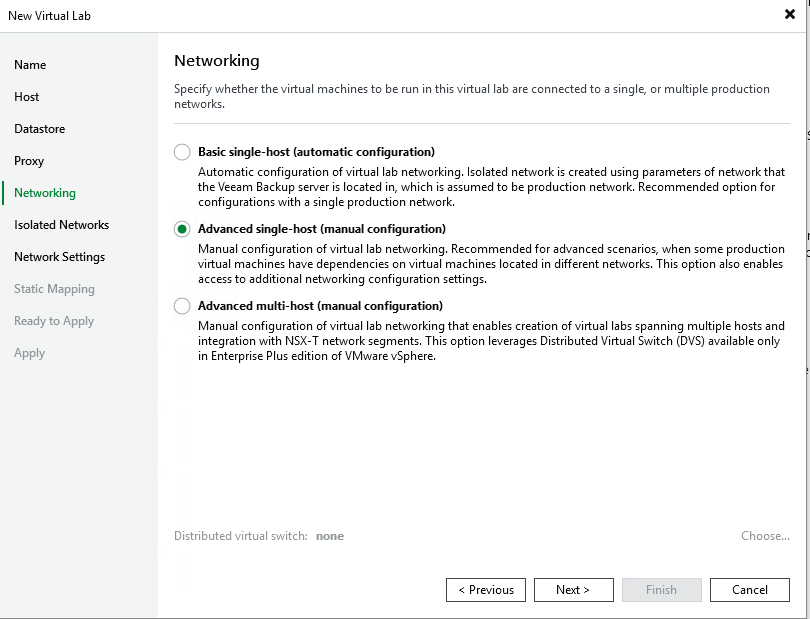Close the New Virtual Lab dialog
The height and width of the screenshot is (619, 810).
(790, 14)
